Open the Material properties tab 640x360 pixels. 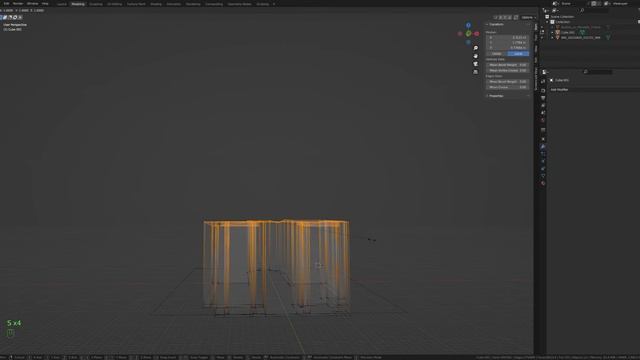[x=543, y=183]
